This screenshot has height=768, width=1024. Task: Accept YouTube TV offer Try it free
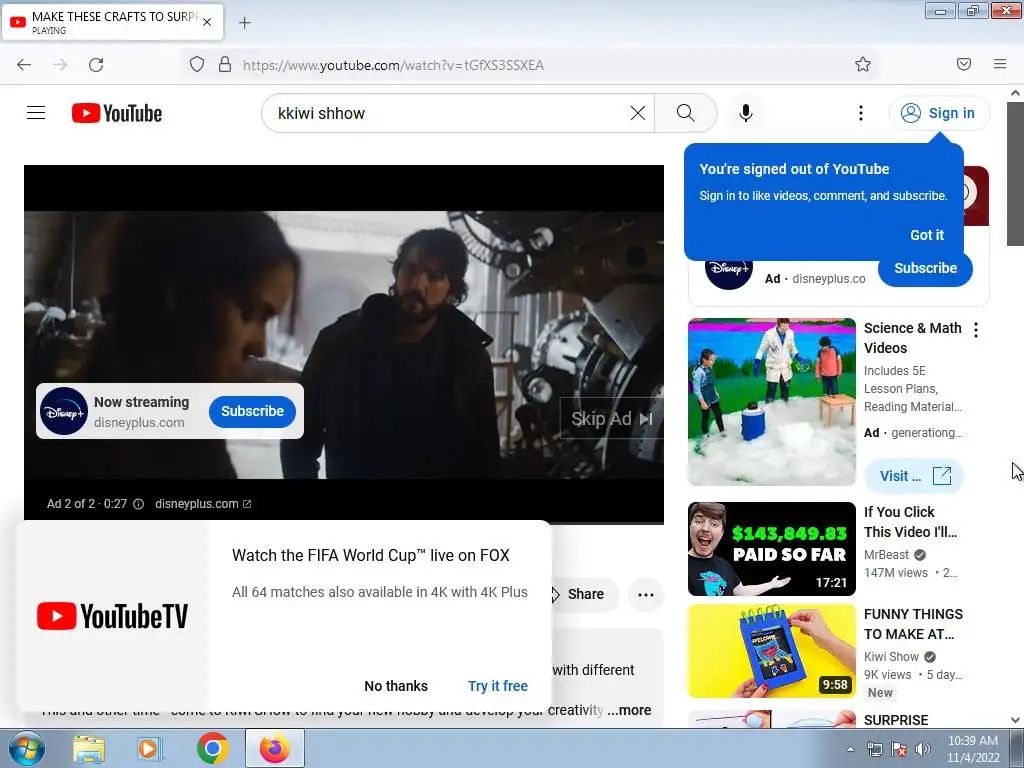point(498,686)
